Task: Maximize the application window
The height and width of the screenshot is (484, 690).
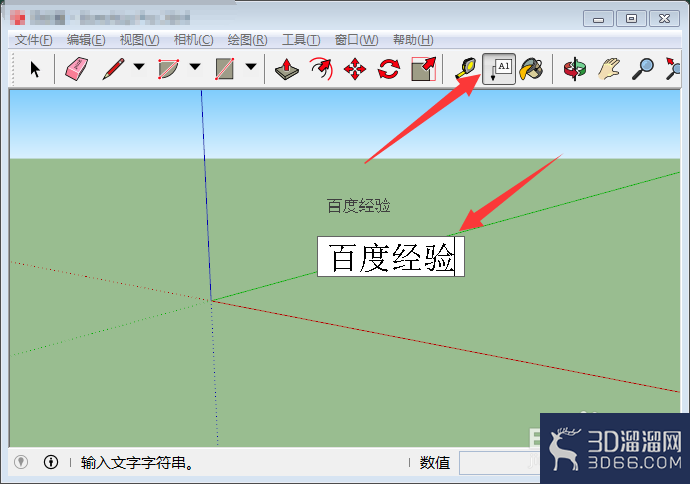Action: [x=631, y=19]
